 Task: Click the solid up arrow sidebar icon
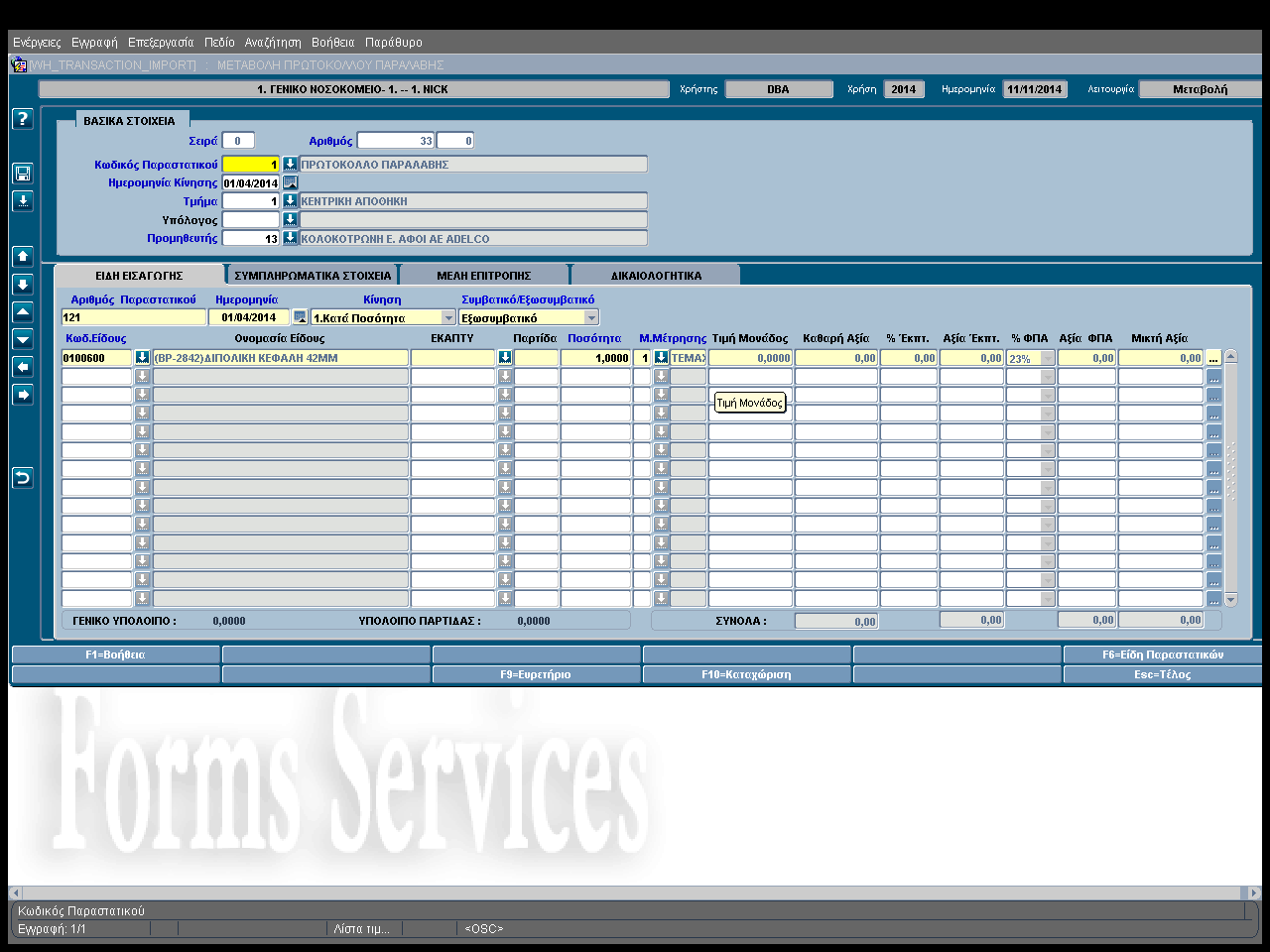[22, 256]
